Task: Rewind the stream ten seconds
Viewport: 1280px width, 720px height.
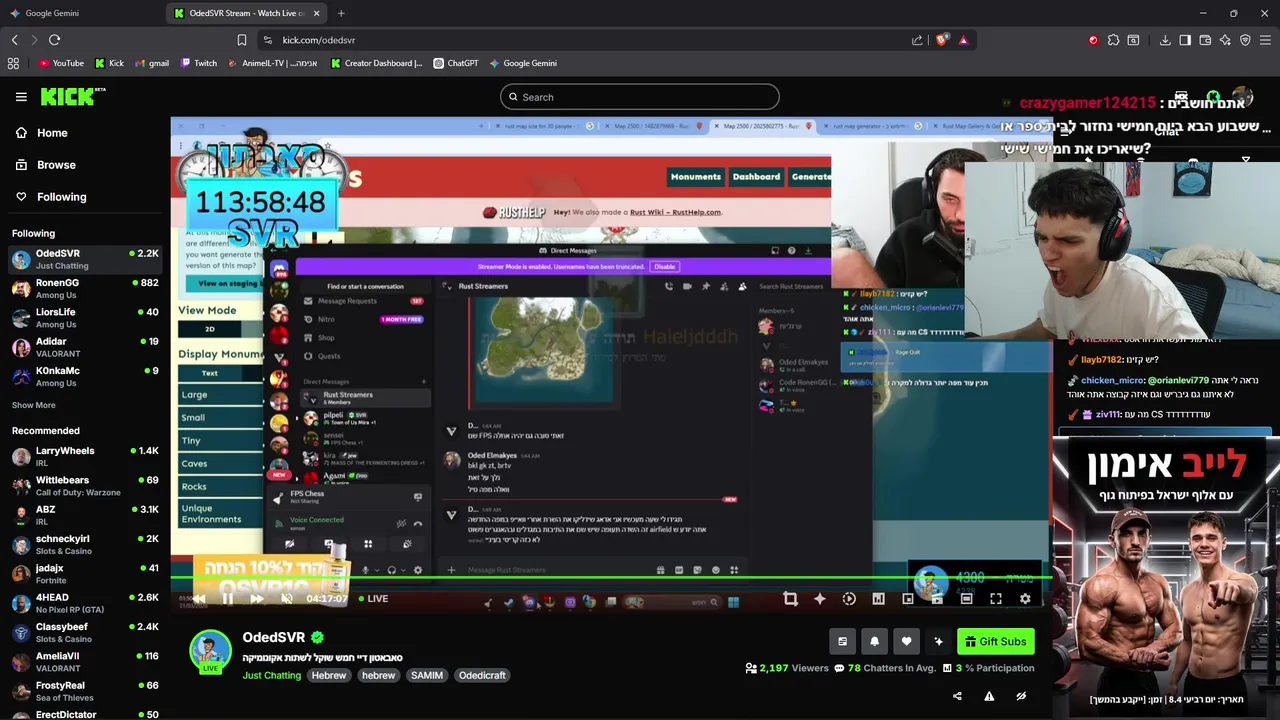Action: coord(199,599)
